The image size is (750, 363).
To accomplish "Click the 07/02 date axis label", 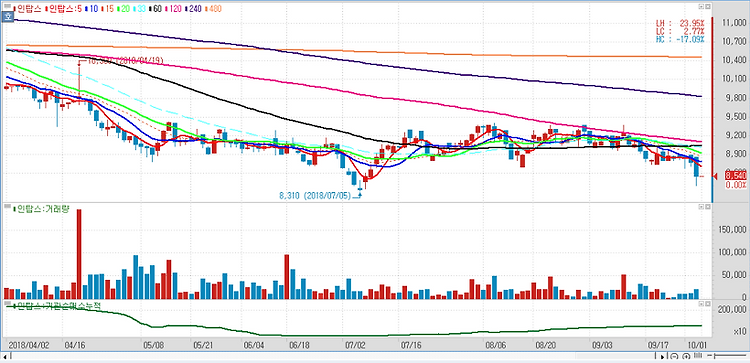I will click(354, 344).
